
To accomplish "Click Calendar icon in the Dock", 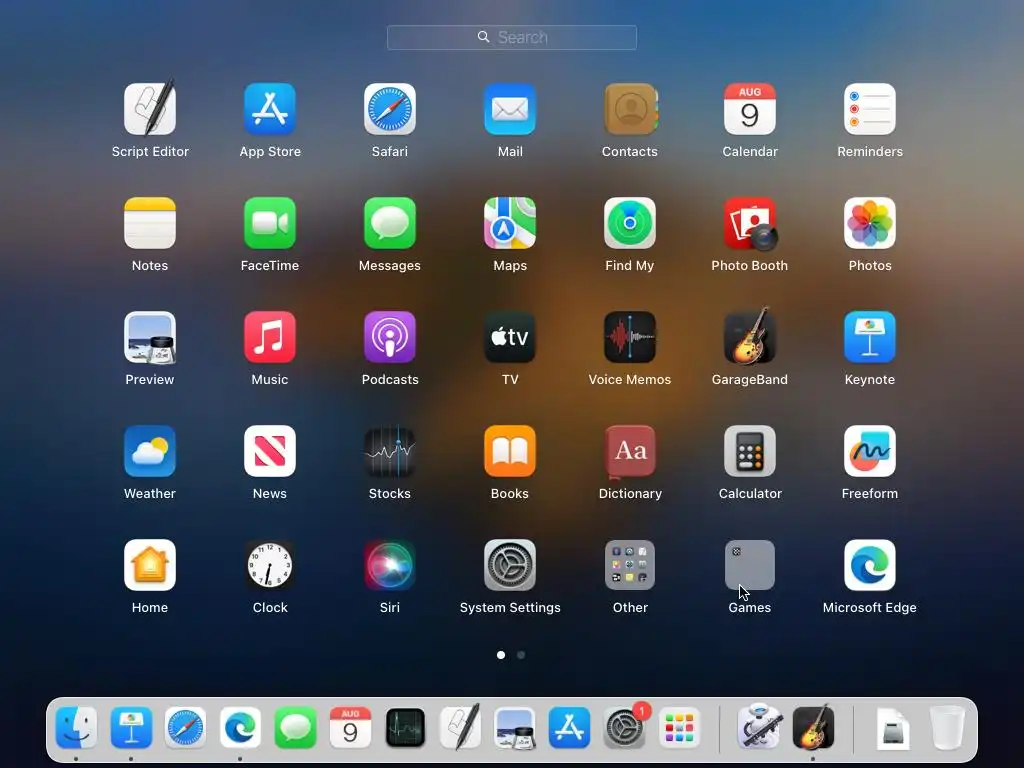I will pyautogui.click(x=350, y=728).
